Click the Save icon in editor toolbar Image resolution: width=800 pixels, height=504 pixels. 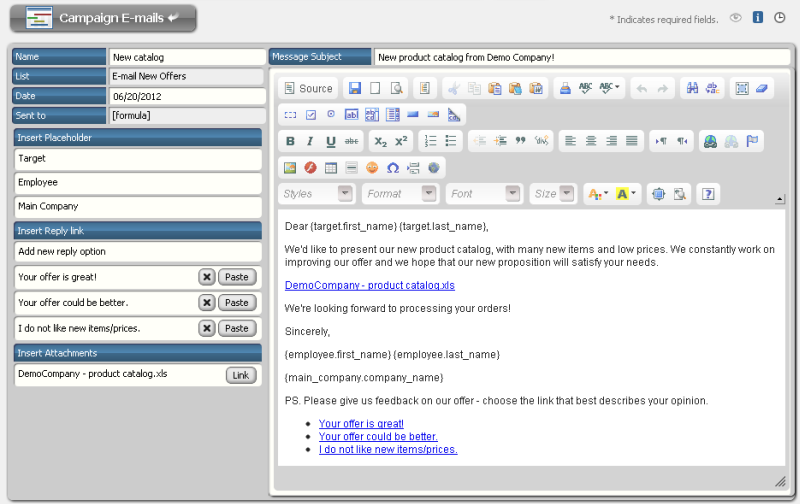click(x=354, y=89)
